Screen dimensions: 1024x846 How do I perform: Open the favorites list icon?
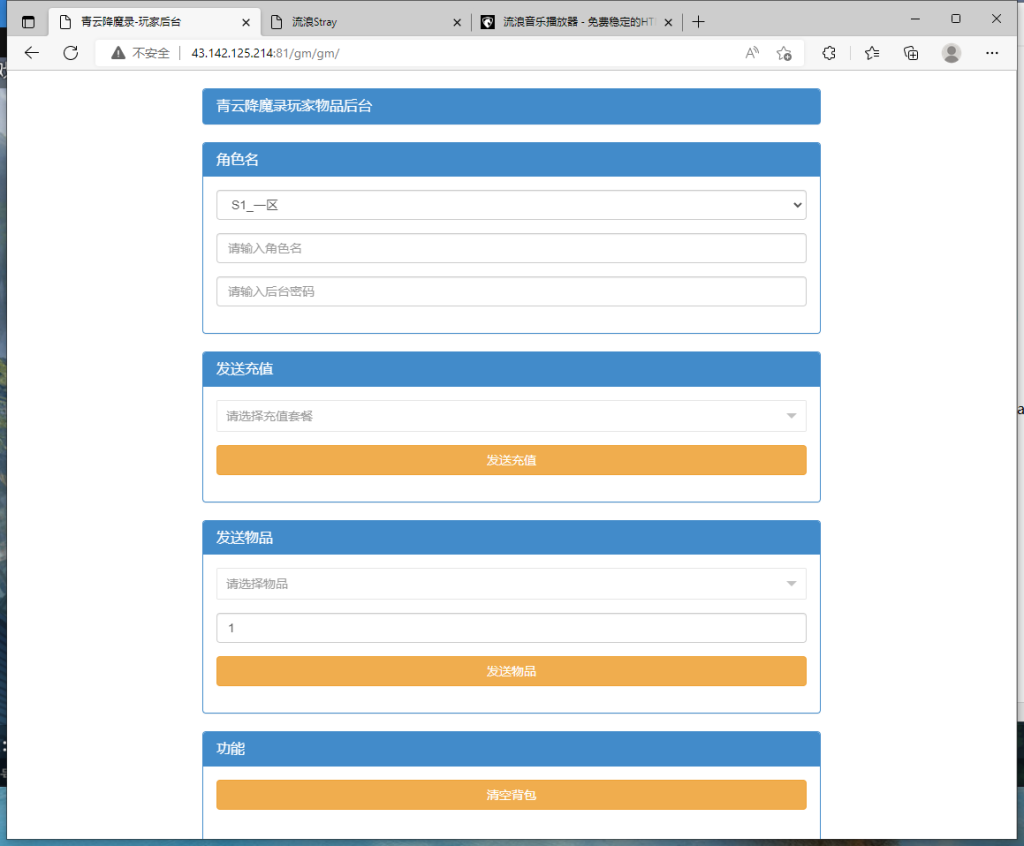[x=872, y=53]
